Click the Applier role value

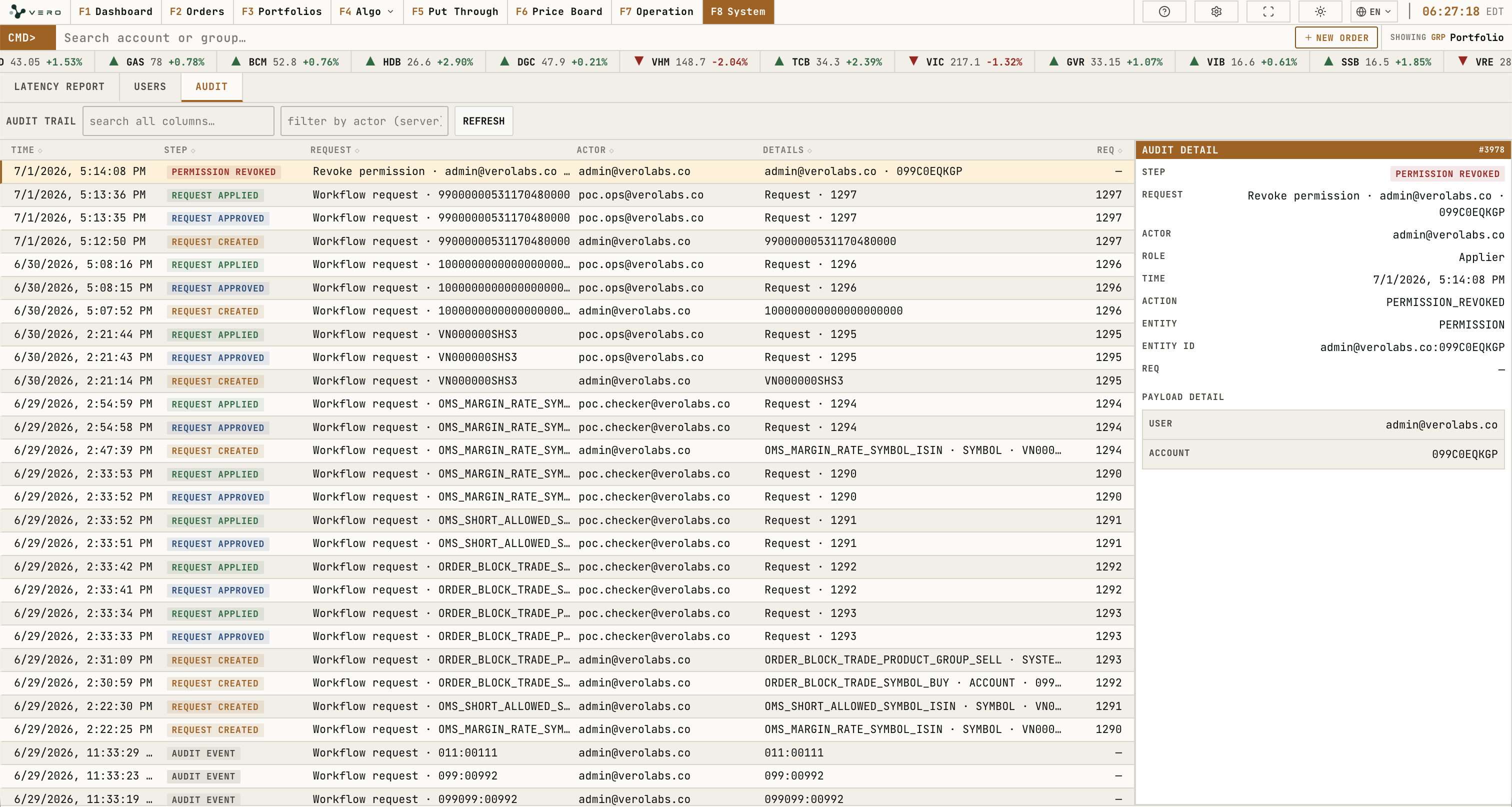click(1481, 257)
